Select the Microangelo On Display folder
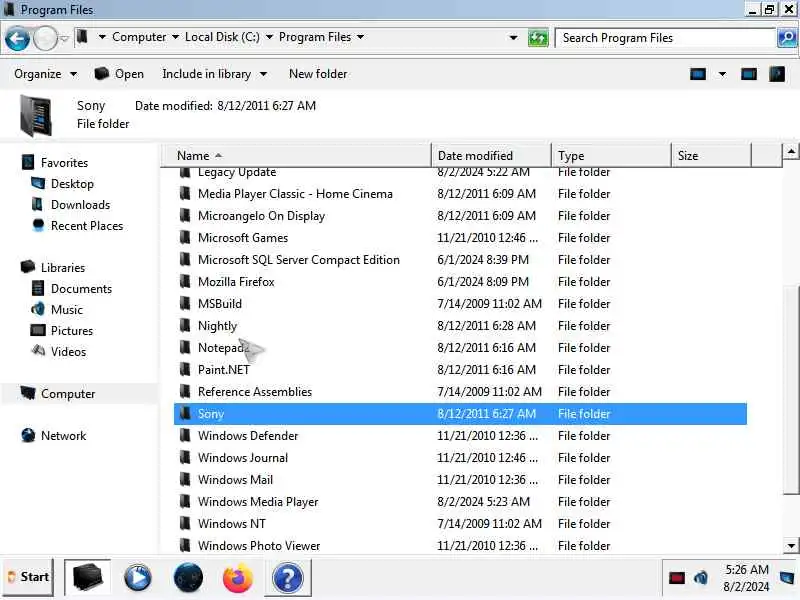The width and height of the screenshot is (800, 600). 261,216
